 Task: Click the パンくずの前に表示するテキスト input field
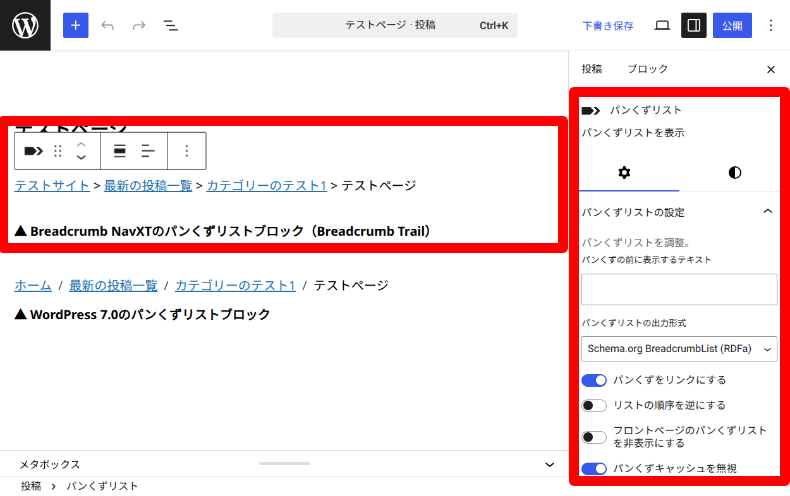679,289
